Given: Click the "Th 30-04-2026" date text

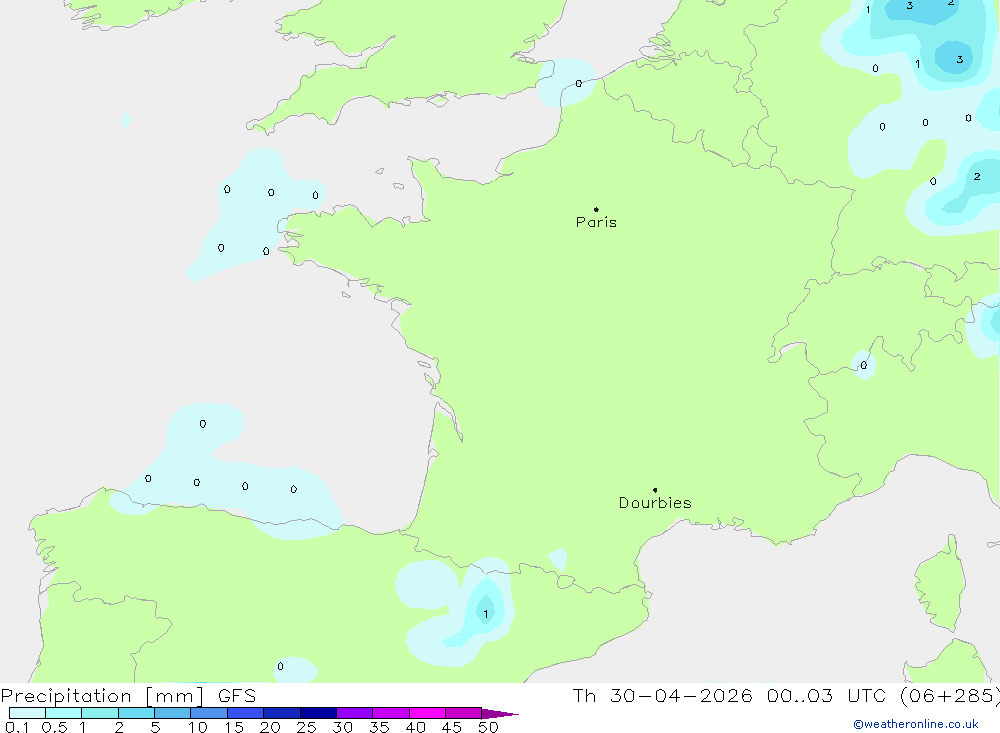Looking at the screenshot, I should point(662,696).
